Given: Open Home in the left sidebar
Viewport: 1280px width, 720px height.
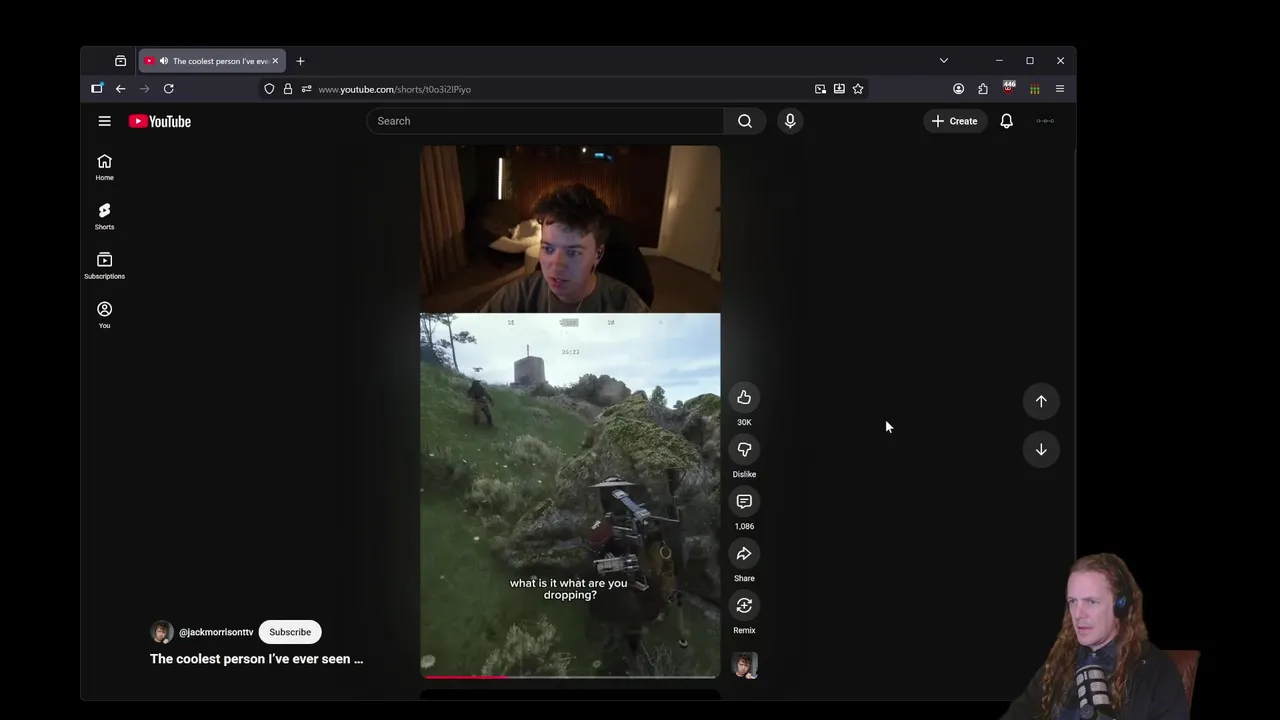Looking at the screenshot, I should point(104,167).
